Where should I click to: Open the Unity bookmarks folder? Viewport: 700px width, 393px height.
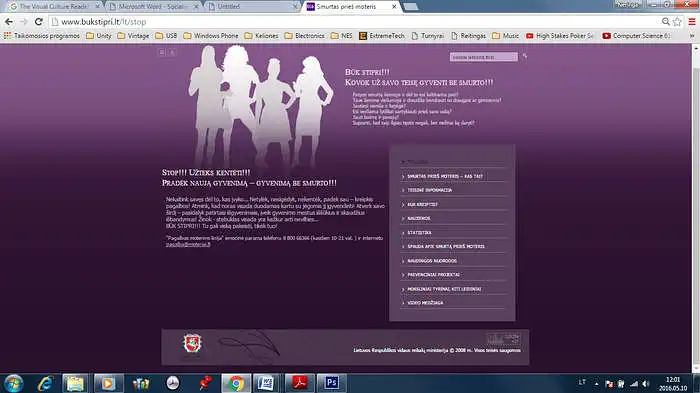tap(99, 36)
